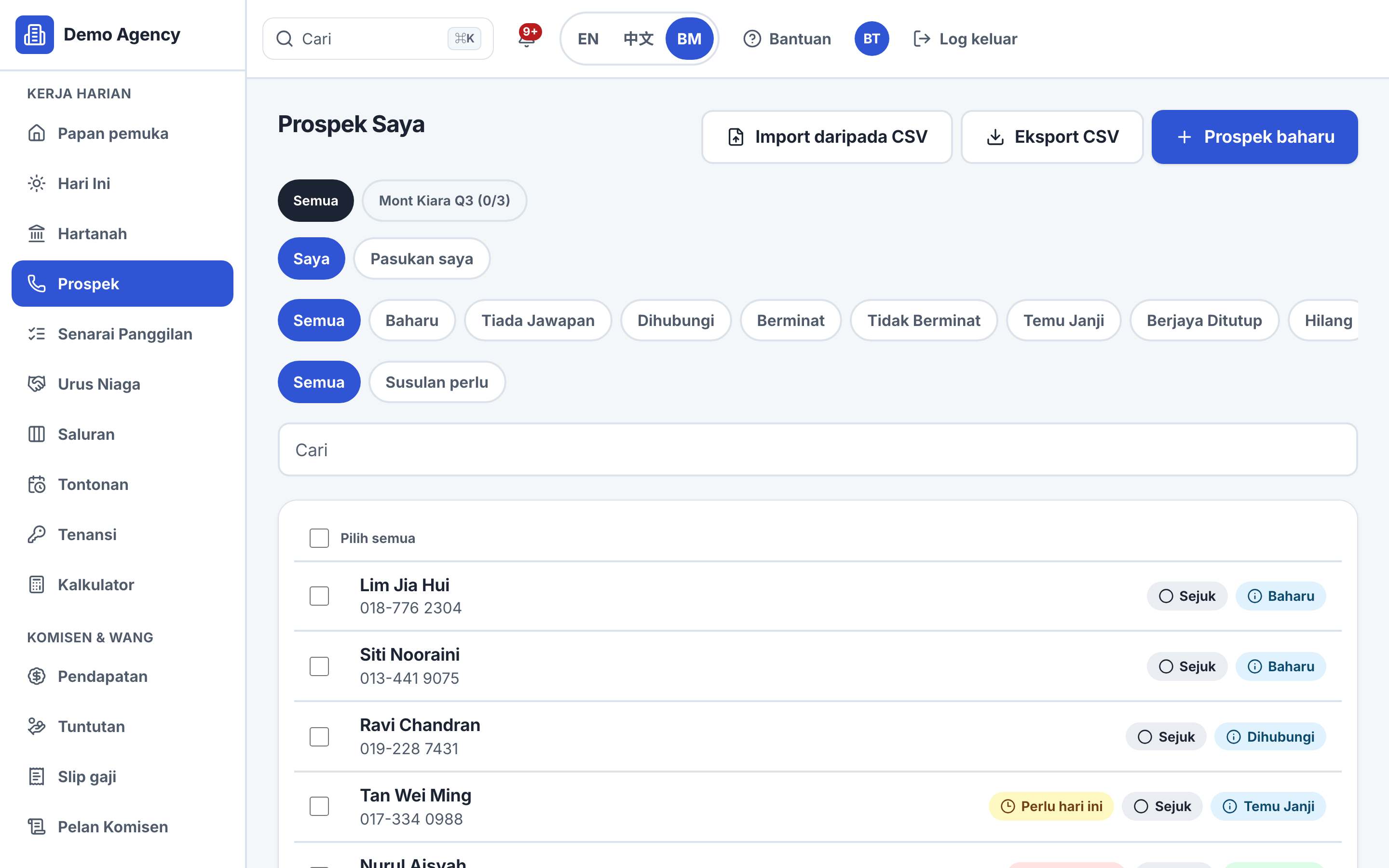Viewport: 1389px width, 868px height.
Task: Click Dihubungi badge on Ravi Chandran
Action: coord(1269,736)
